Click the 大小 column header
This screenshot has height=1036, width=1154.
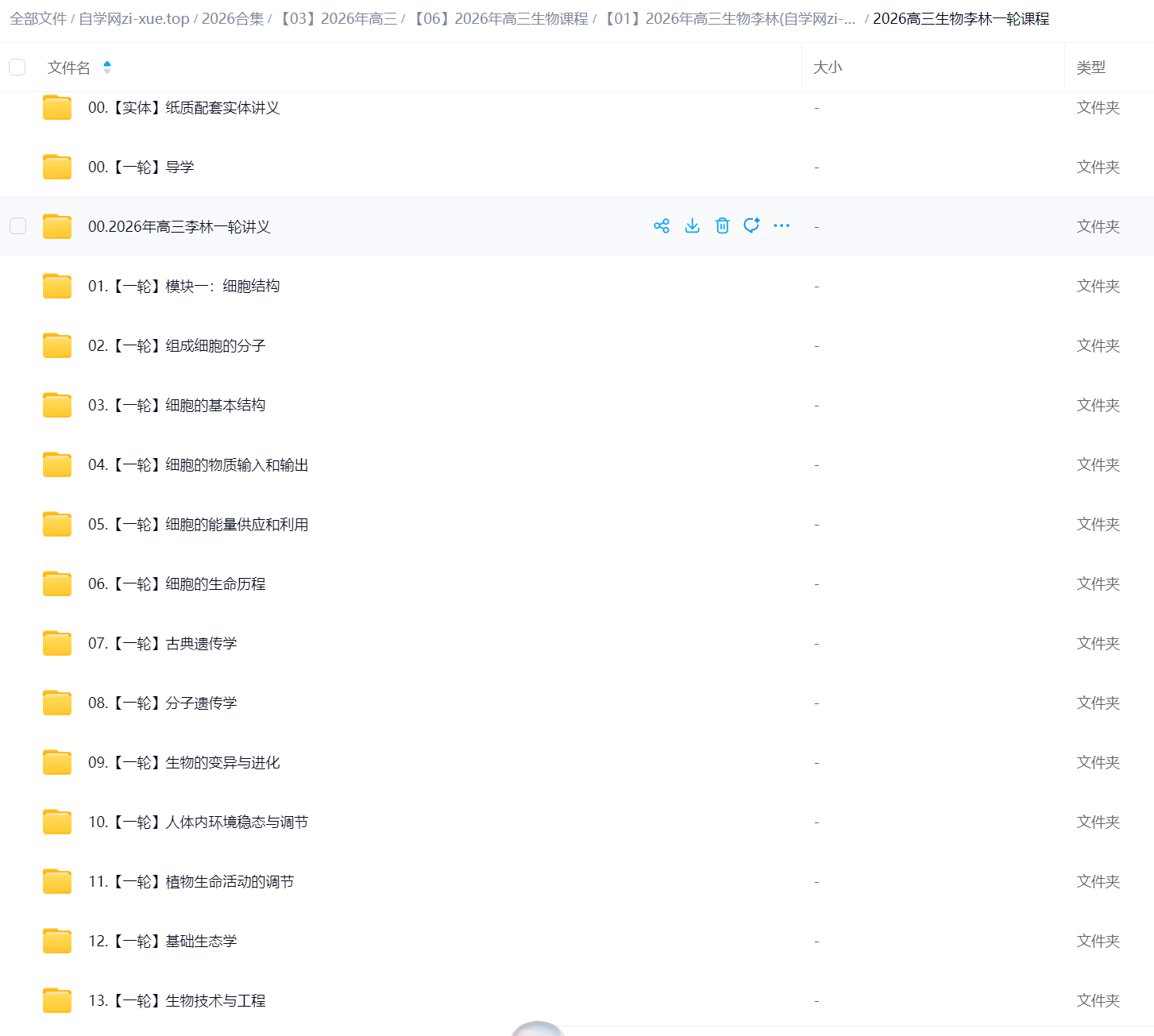(828, 67)
